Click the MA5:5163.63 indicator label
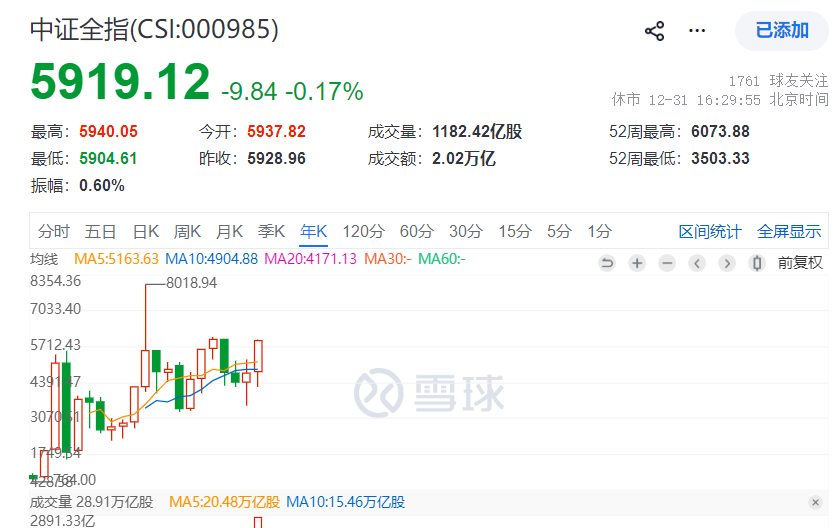This screenshot has height=528, width=833. [116, 259]
